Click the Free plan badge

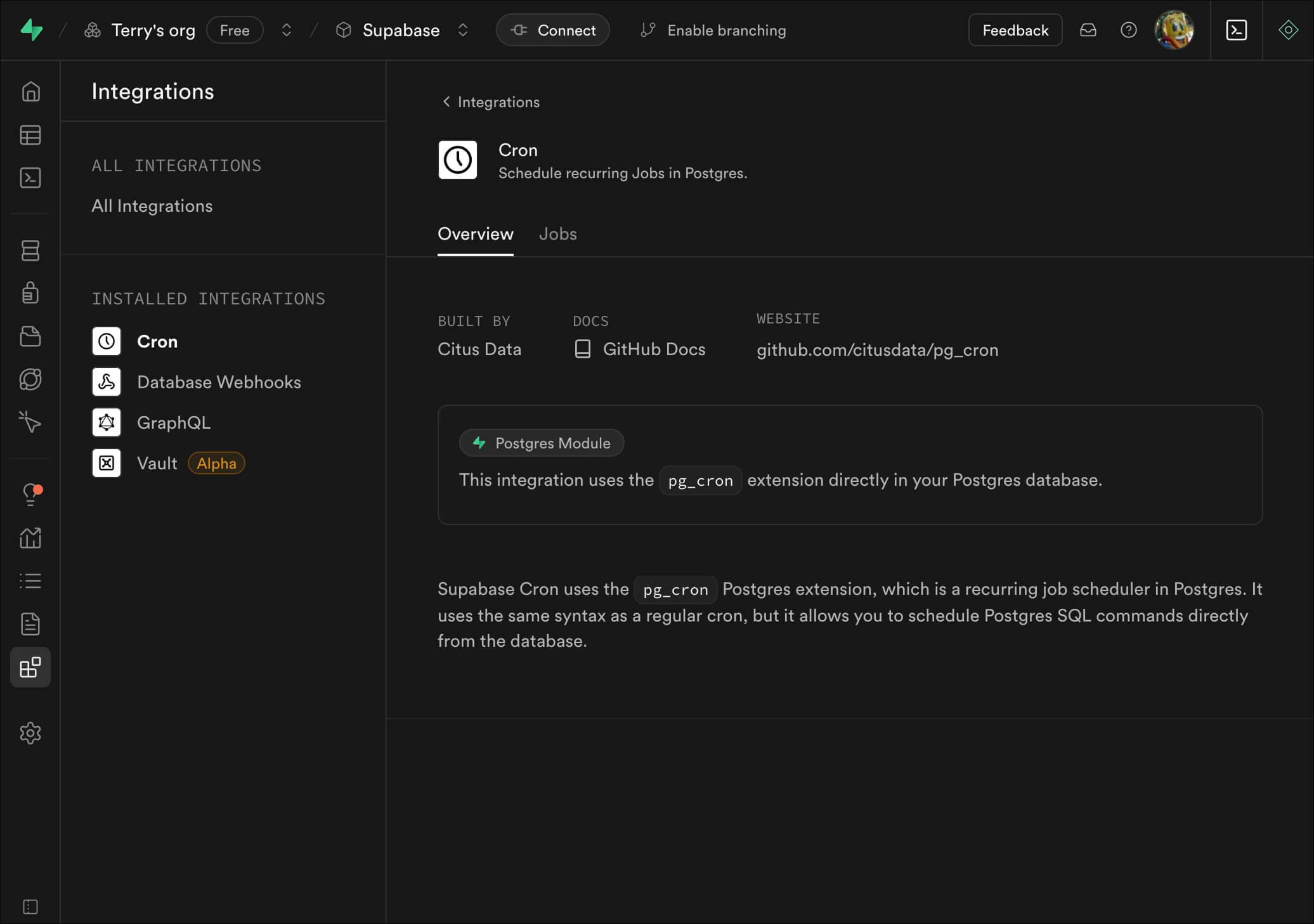235,30
